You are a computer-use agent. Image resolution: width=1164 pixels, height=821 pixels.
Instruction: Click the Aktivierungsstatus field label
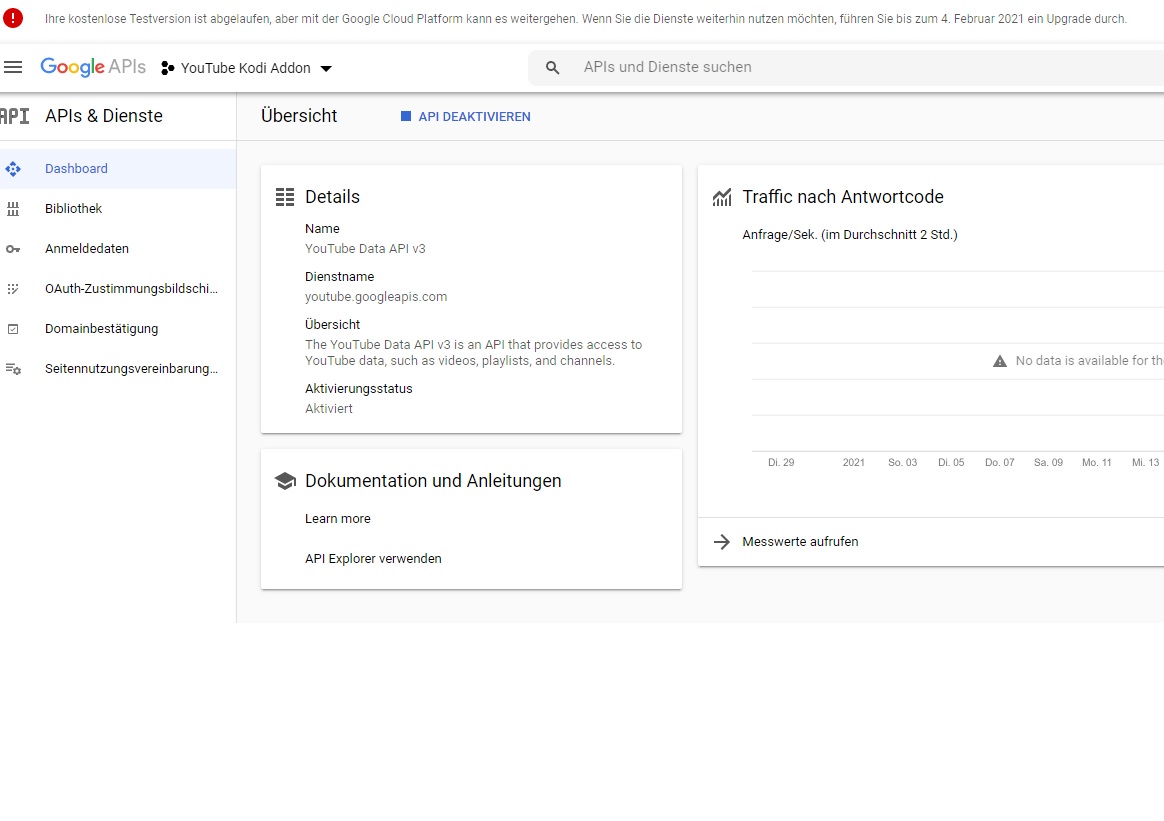pyautogui.click(x=359, y=389)
